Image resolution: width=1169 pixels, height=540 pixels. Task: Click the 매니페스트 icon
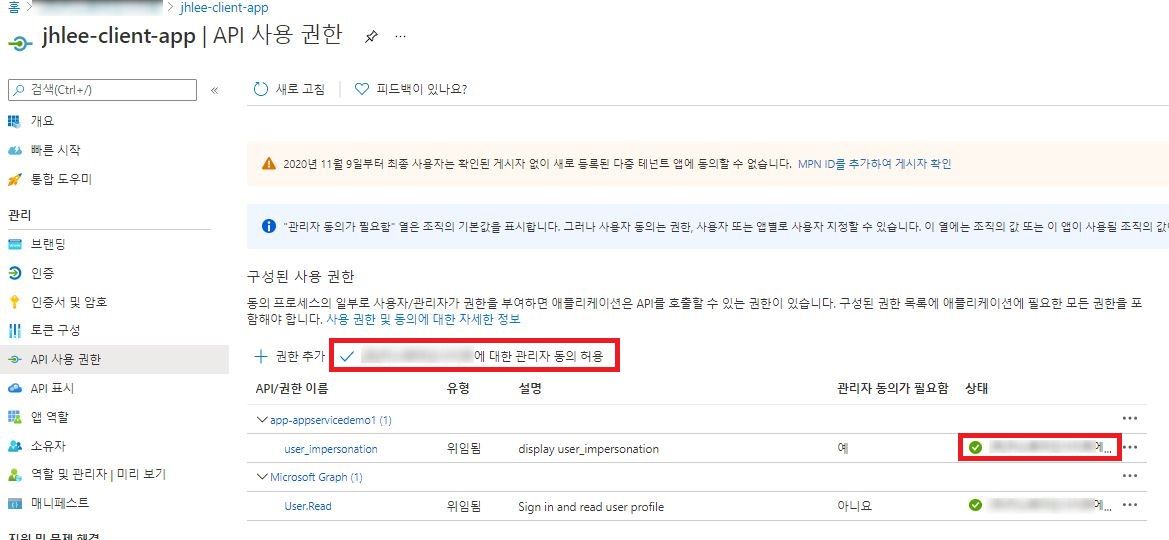coord(14,503)
